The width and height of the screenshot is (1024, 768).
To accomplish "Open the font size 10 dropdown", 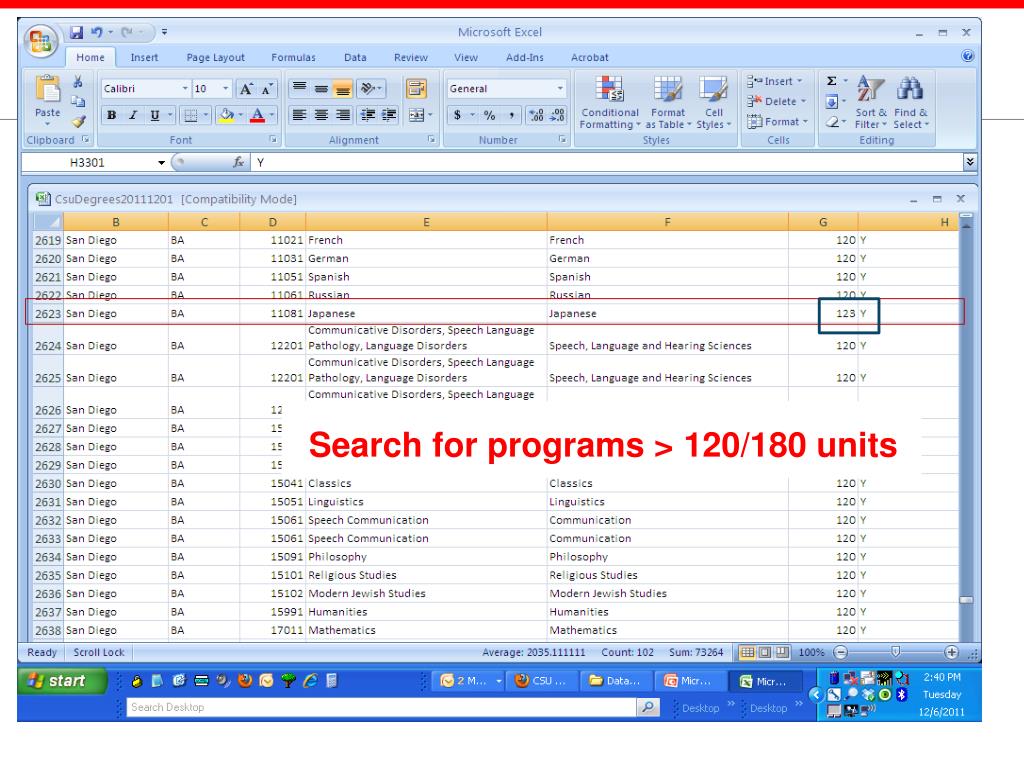I will pos(225,88).
